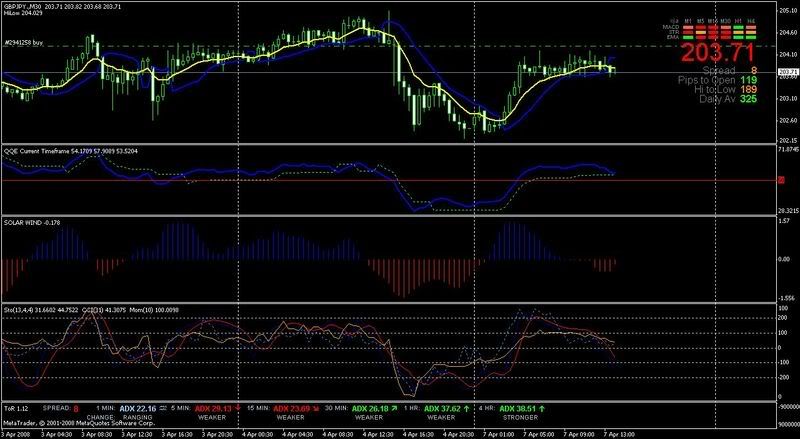
Task: Select the SOLAR WIND indicator label
Action: 27,220
